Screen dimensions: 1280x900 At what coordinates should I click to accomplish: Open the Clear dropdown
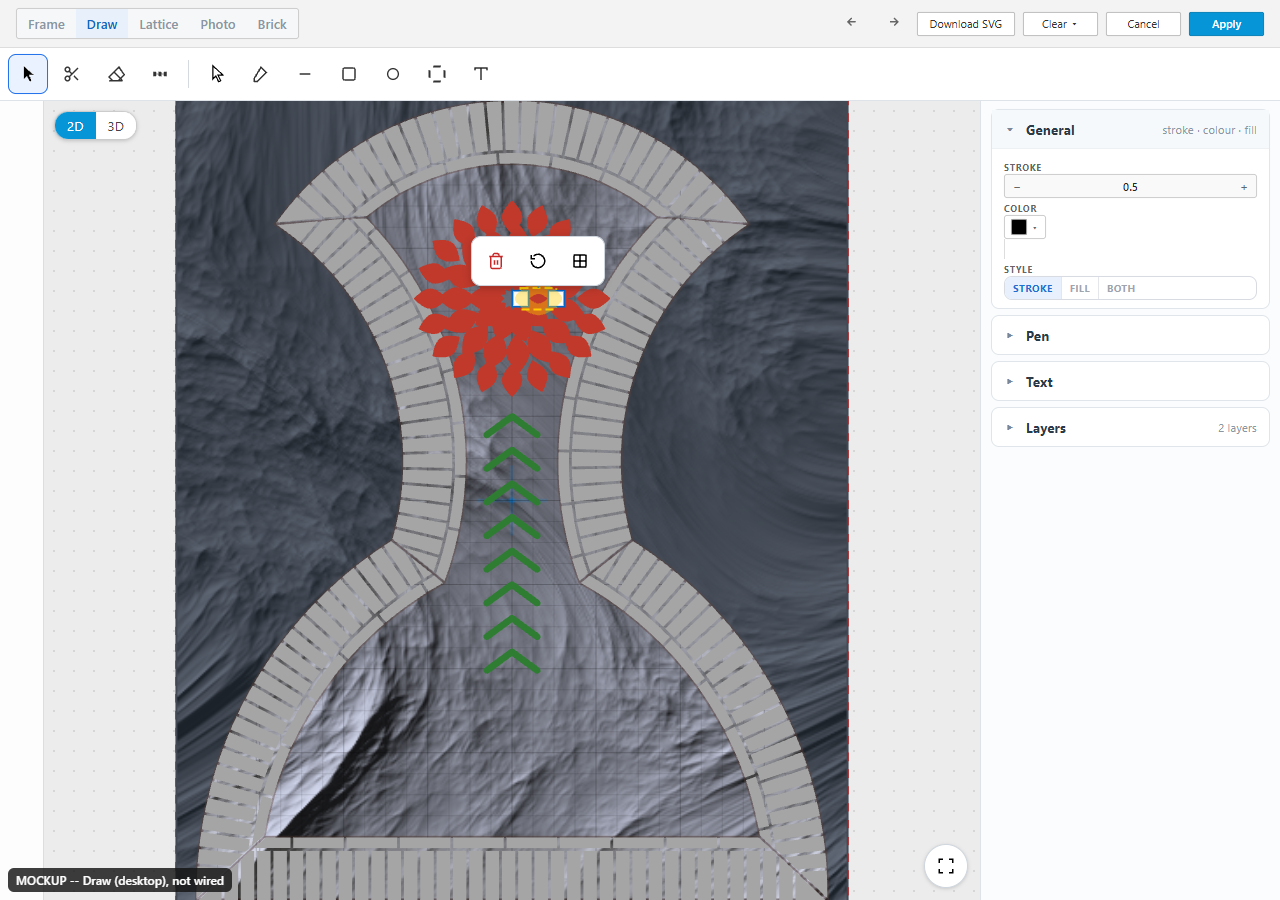click(x=1060, y=24)
